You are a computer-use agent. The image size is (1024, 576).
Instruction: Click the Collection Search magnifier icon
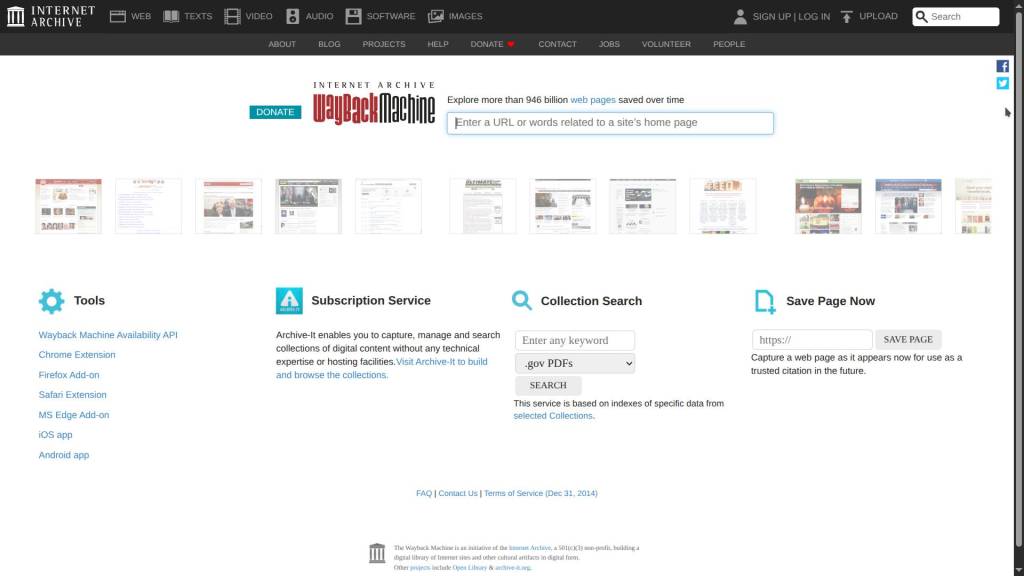(522, 300)
